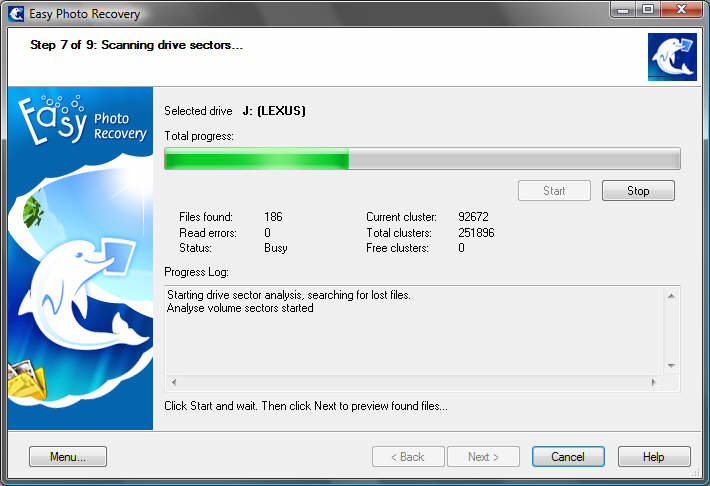Viewport: 710px width, 486px height.
Task: Open Help for the recovery wizard
Action: (x=654, y=457)
